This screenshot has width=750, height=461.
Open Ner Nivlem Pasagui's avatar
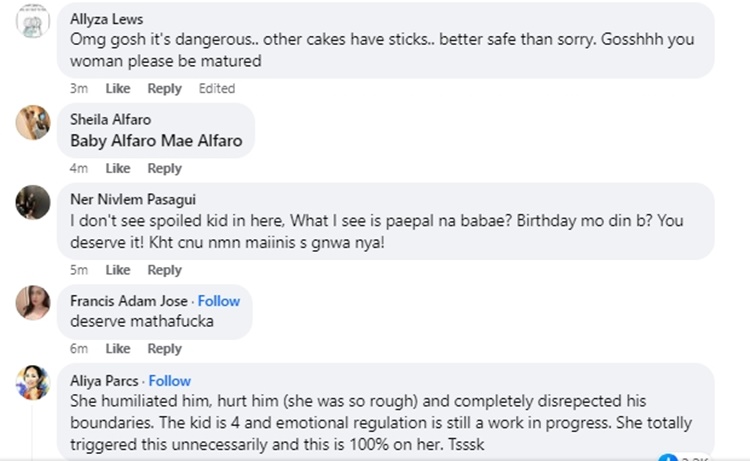tap(33, 202)
